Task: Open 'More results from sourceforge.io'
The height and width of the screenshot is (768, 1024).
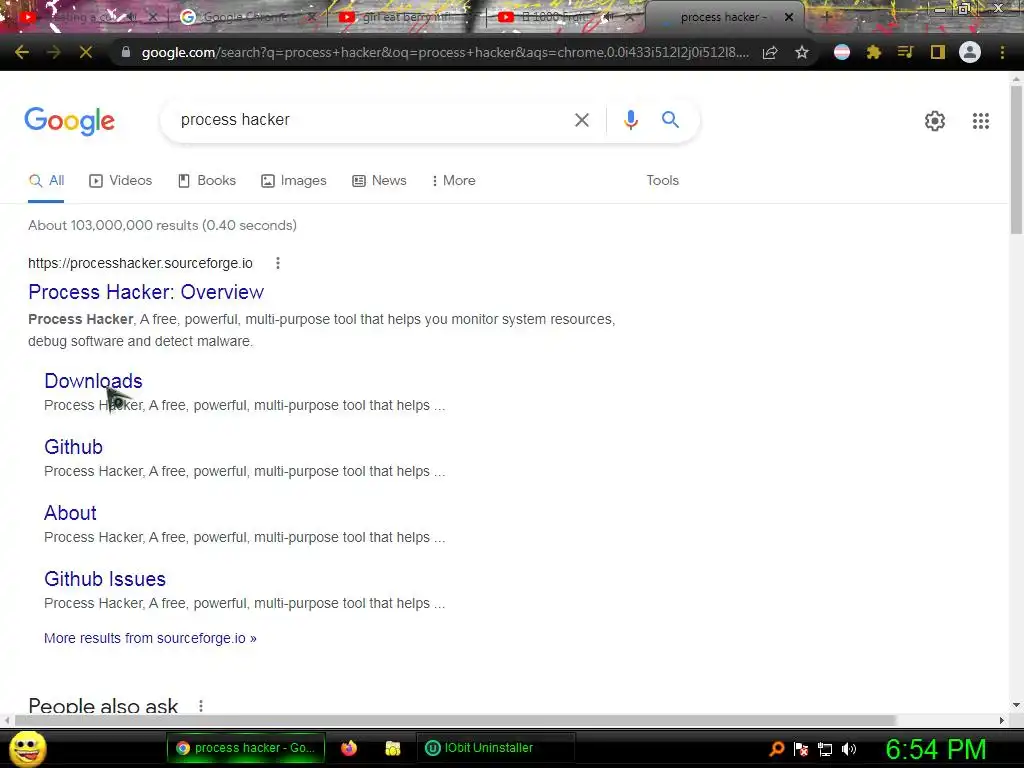Action: point(150,638)
